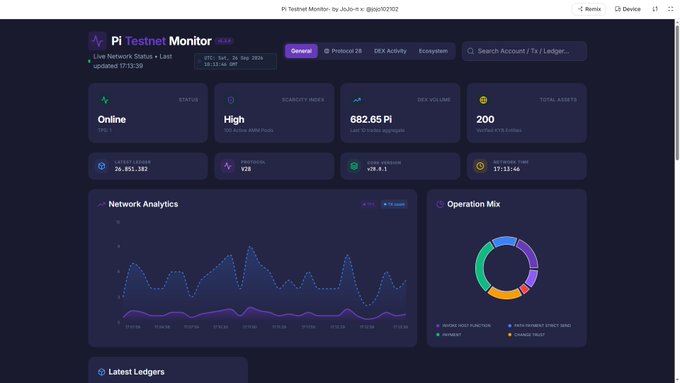680x383 pixels.
Task: Toggle the TPS series in Network Analytics
Action: click(369, 204)
